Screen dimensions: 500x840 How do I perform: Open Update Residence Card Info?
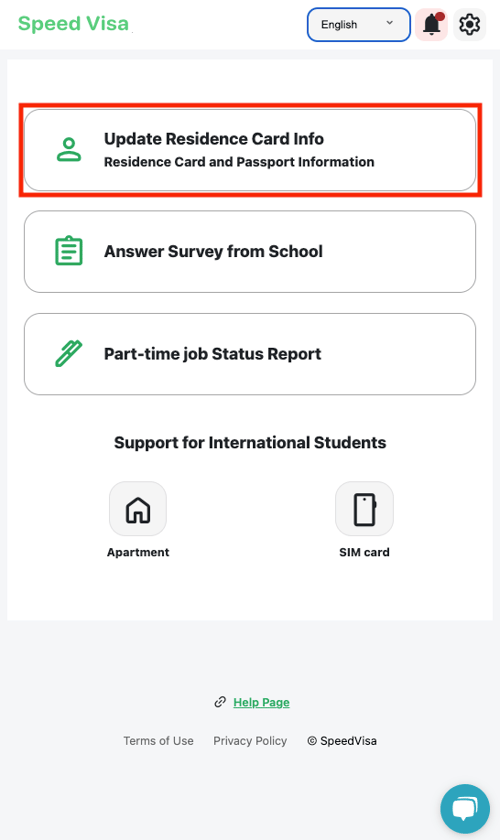[x=250, y=150]
